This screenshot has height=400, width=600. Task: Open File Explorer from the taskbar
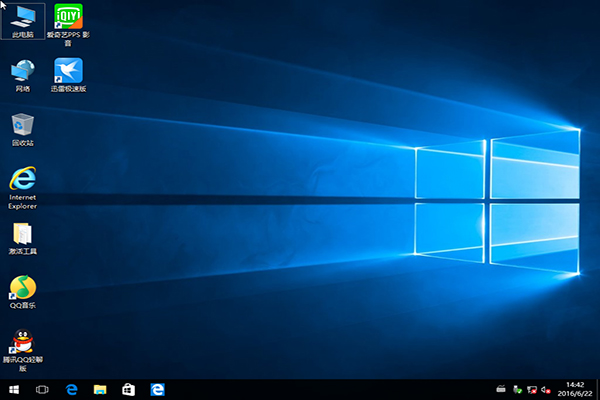click(100, 388)
